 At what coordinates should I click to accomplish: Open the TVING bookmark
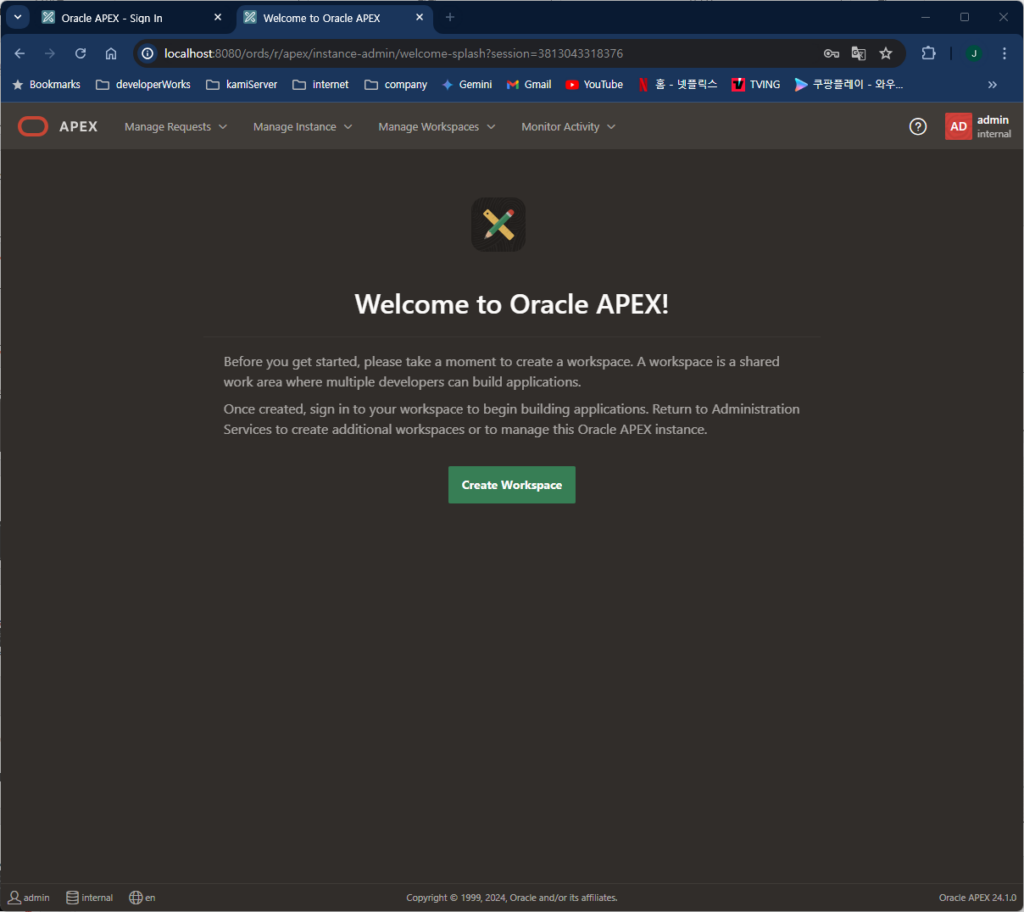(x=756, y=85)
